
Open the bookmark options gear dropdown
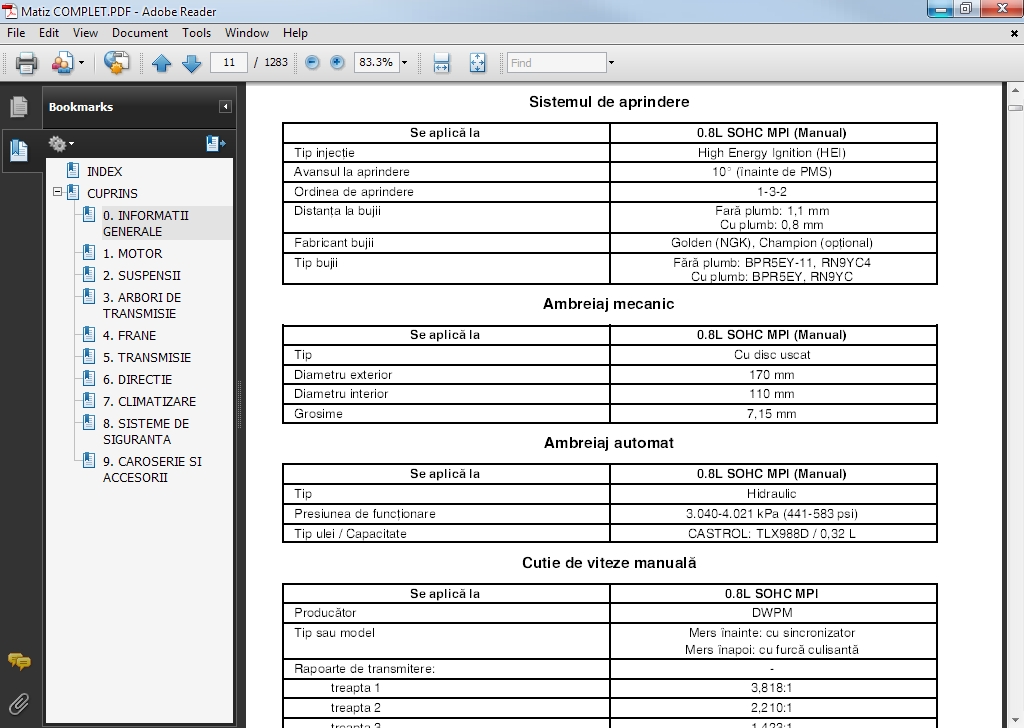(x=61, y=144)
